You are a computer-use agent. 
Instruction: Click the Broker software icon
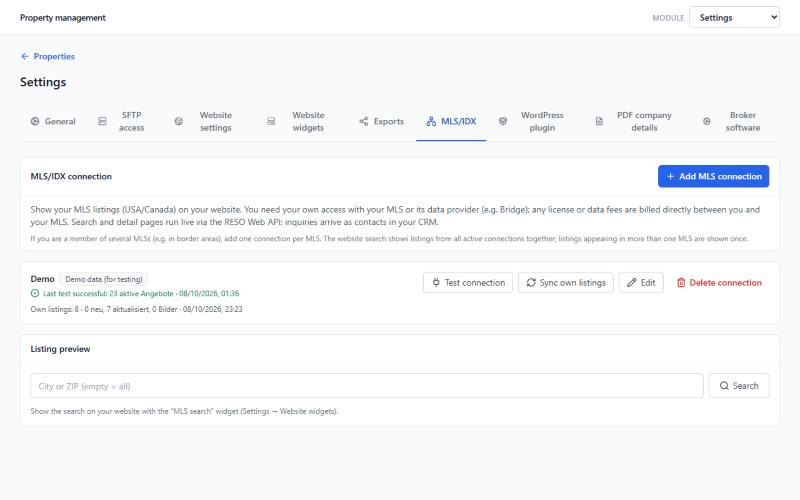click(x=707, y=121)
